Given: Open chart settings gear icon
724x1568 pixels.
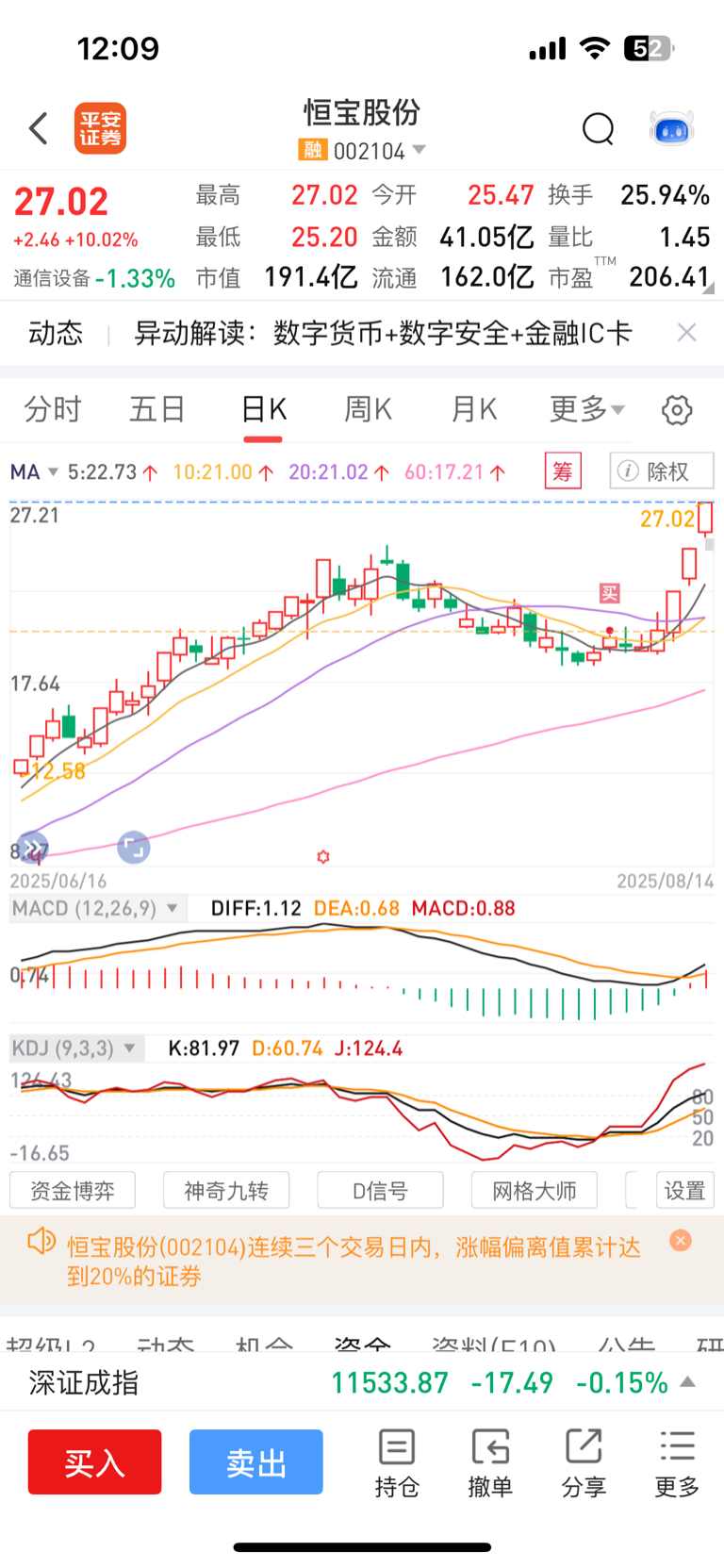Looking at the screenshot, I should click(x=677, y=410).
